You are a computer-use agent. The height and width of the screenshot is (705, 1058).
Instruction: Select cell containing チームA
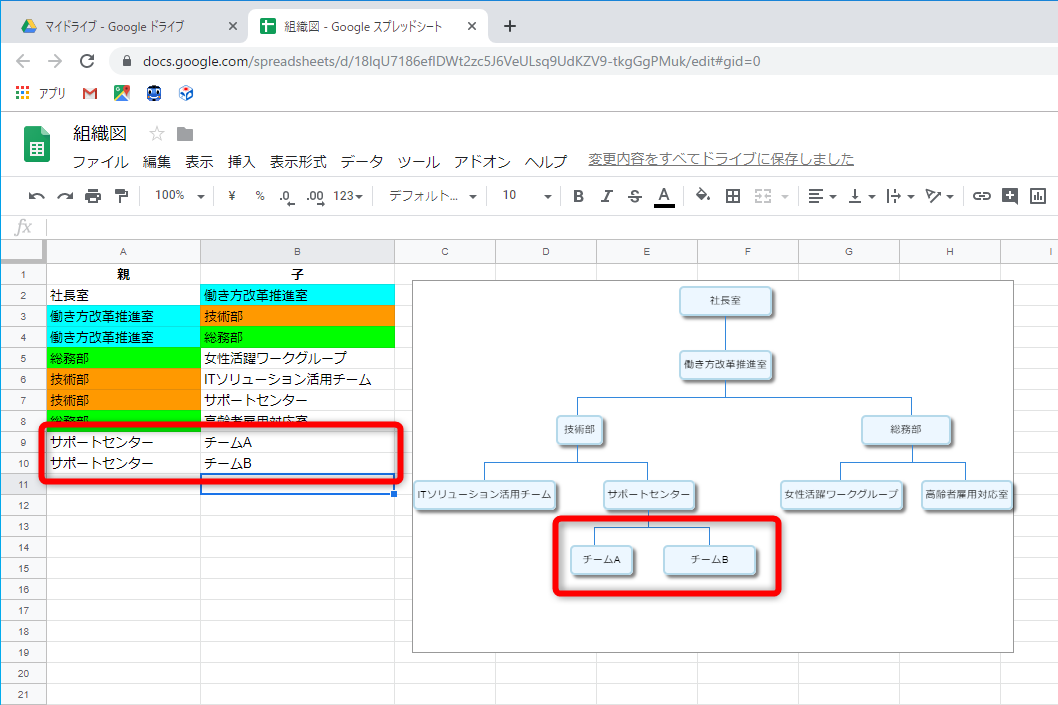tap(297, 443)
